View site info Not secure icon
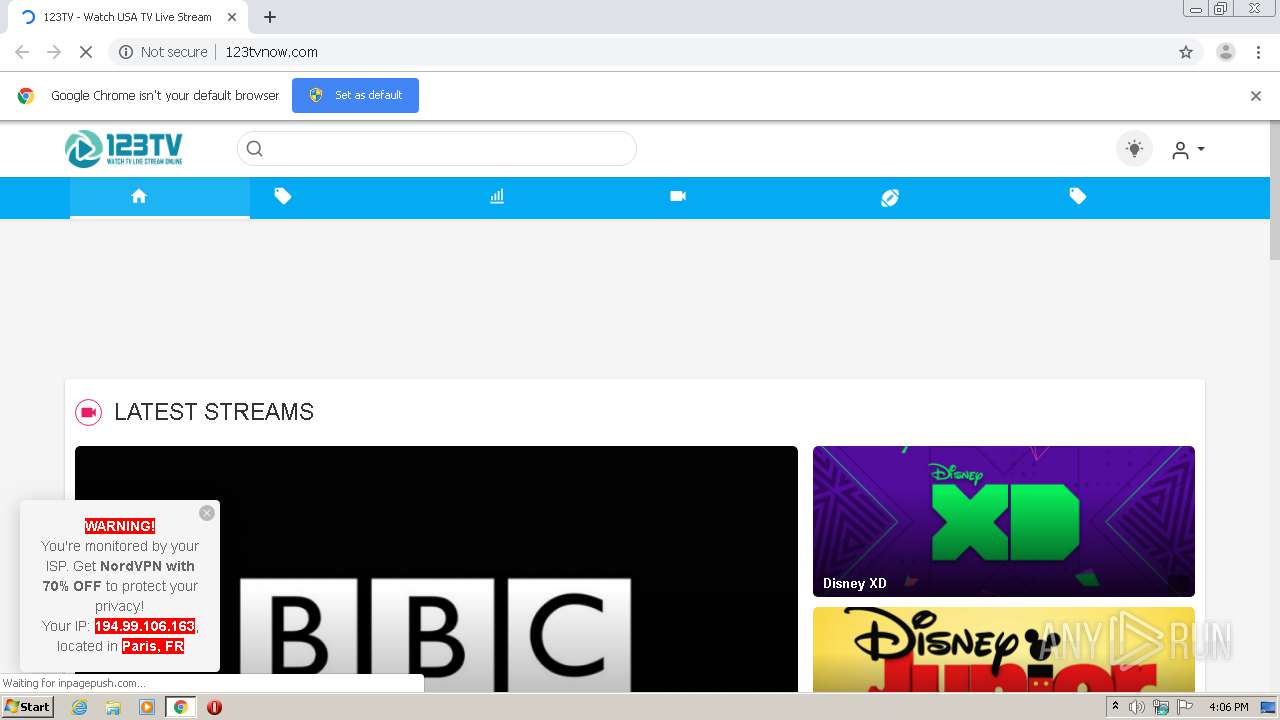 [x=126, y=52]
